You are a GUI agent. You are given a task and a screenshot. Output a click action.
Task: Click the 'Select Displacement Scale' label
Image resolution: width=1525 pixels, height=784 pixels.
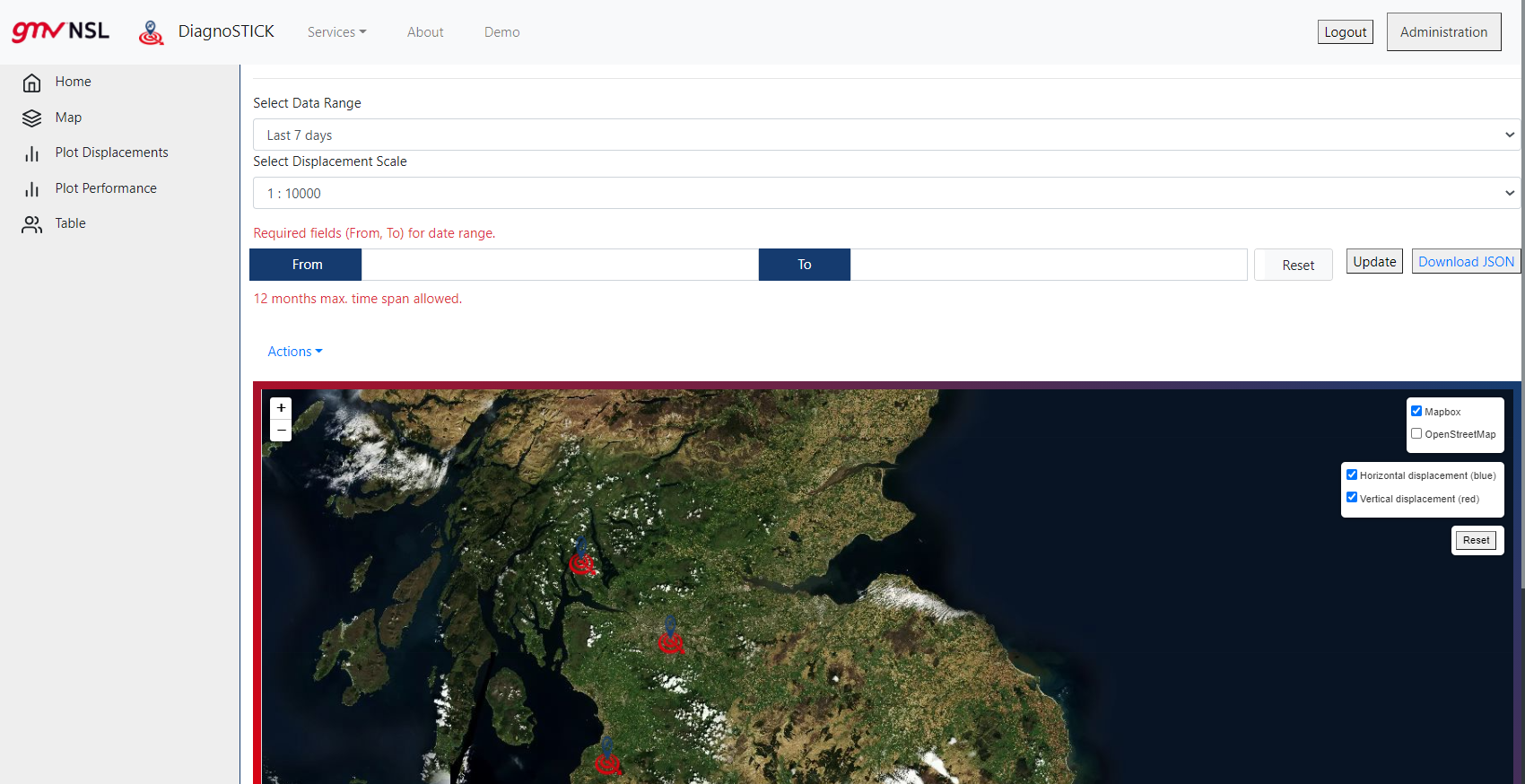(330, 161)
